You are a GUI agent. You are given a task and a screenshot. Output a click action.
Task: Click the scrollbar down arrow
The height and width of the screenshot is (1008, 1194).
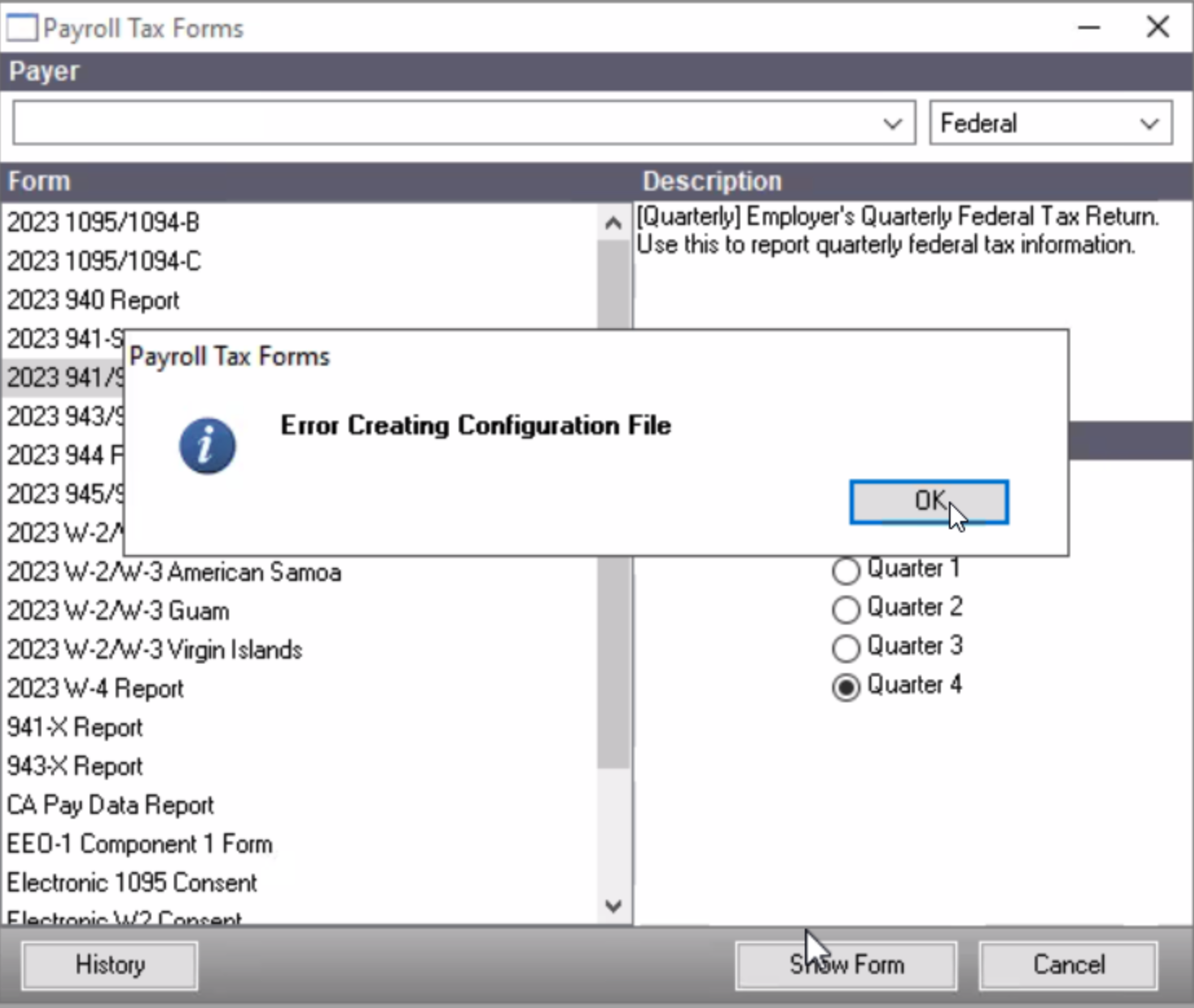tap(612, 906)
